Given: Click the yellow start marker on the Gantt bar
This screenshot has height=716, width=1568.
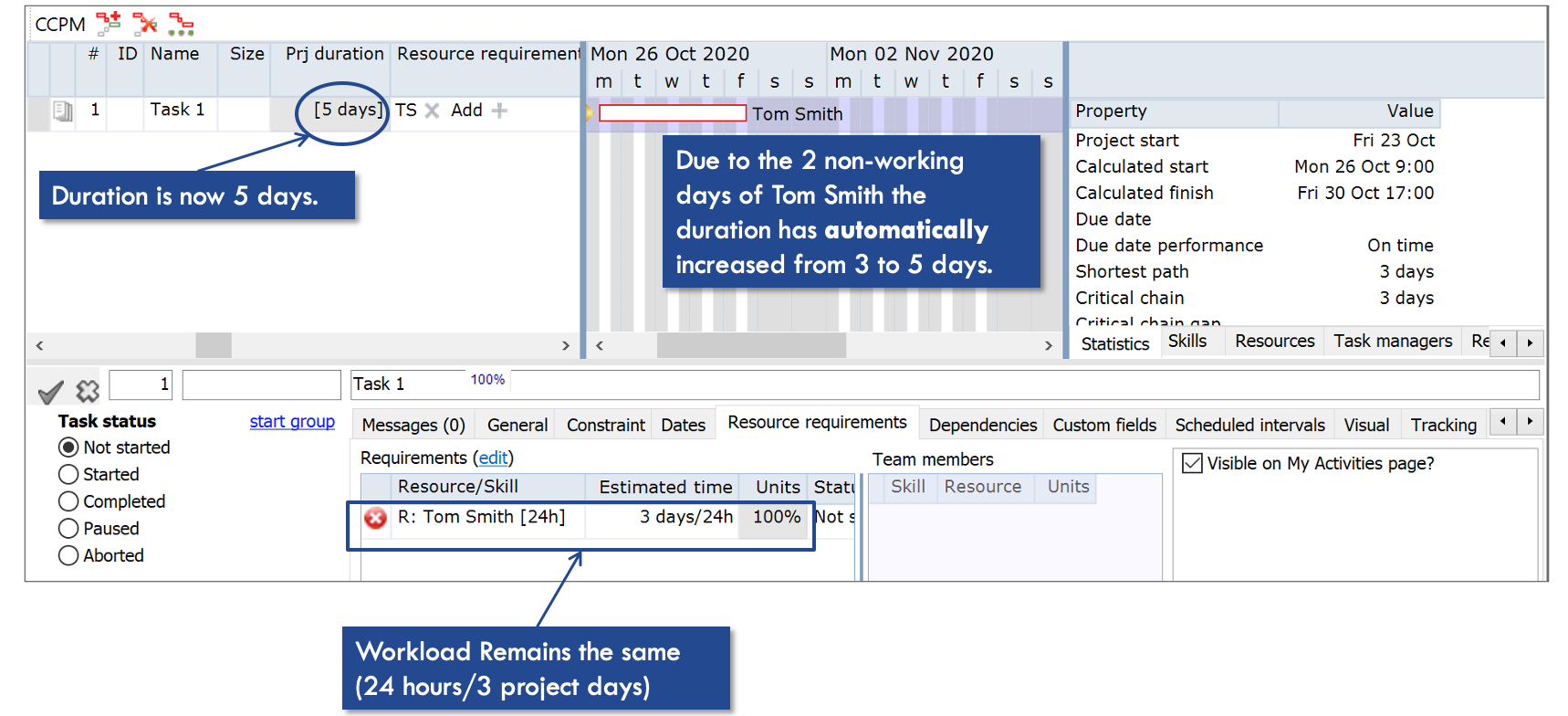Looking at the screenshot, I should 589,113.
